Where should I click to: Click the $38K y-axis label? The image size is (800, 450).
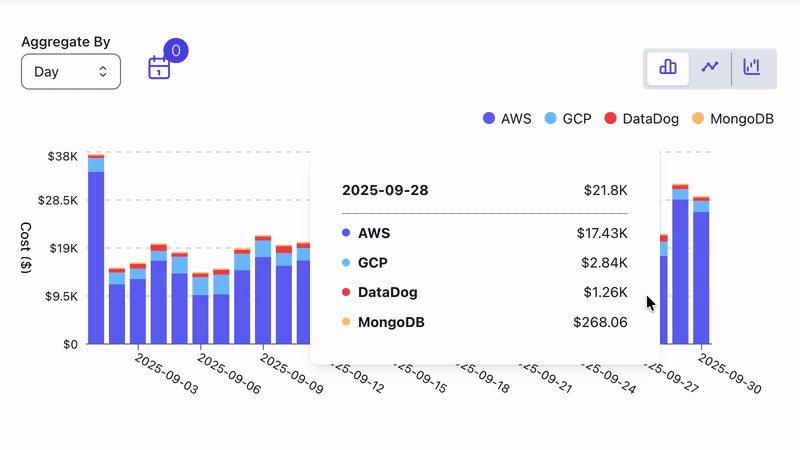click(x=62, y=156)
